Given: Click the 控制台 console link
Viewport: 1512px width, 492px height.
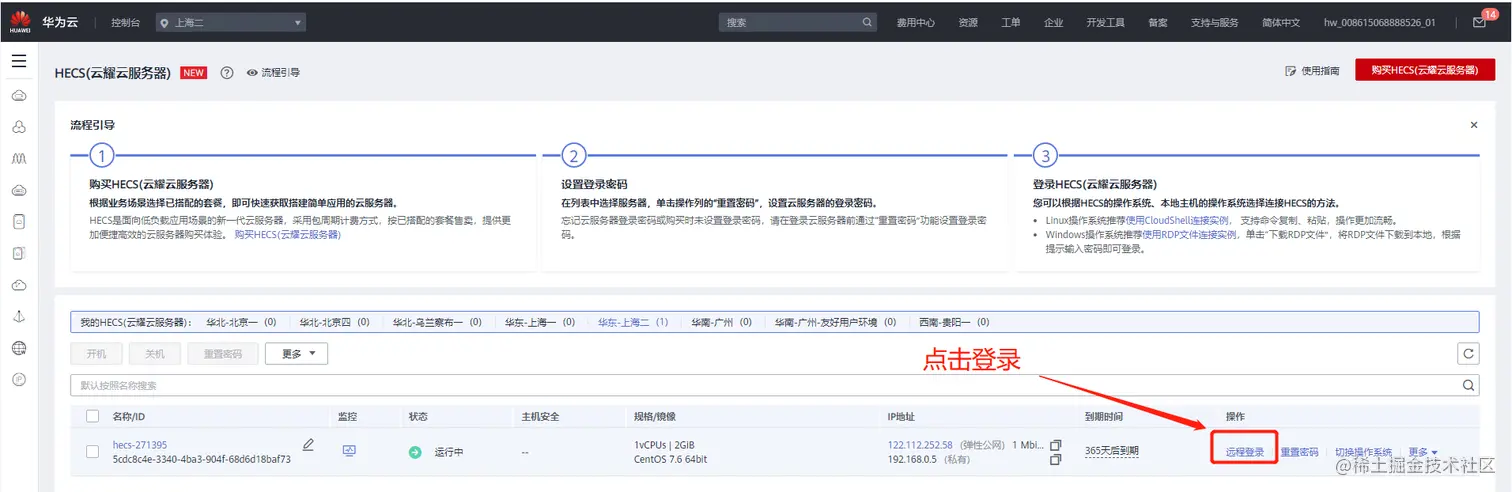Looking at the screenshot, I should [x=126, y=22].
